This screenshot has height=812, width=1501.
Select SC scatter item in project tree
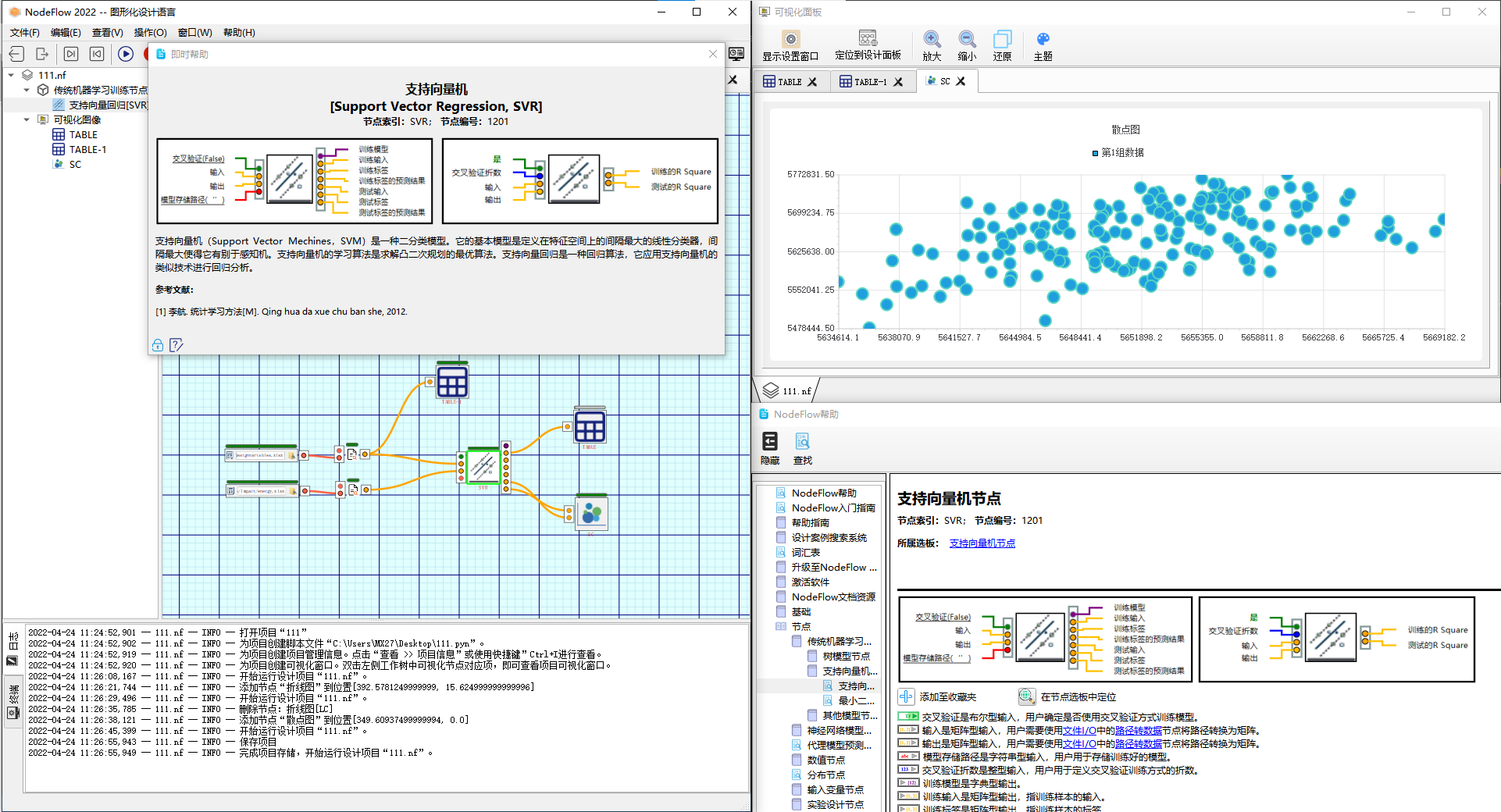pyautogui.click(x=67, y=165)
